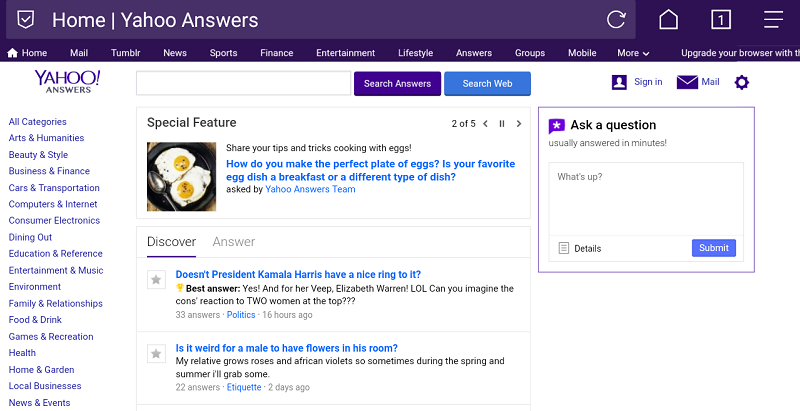Star the Kamala Harris question
The image size is (800, 411).
coord(156,279)
